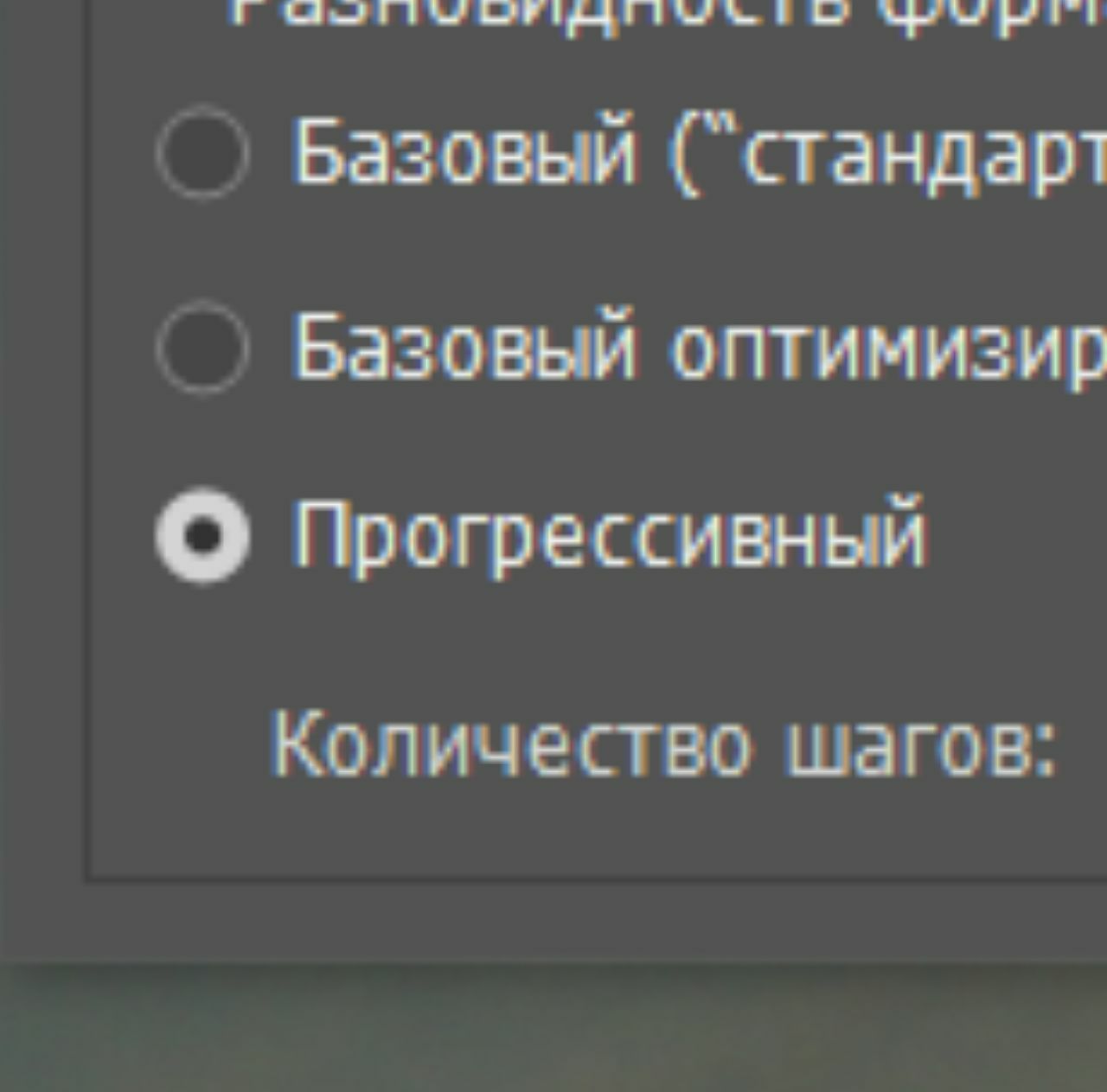The width and height of the screenshot is (1107, 1092).
Task: Click the Количество шагов: label
Action: (x=664, y=742)
